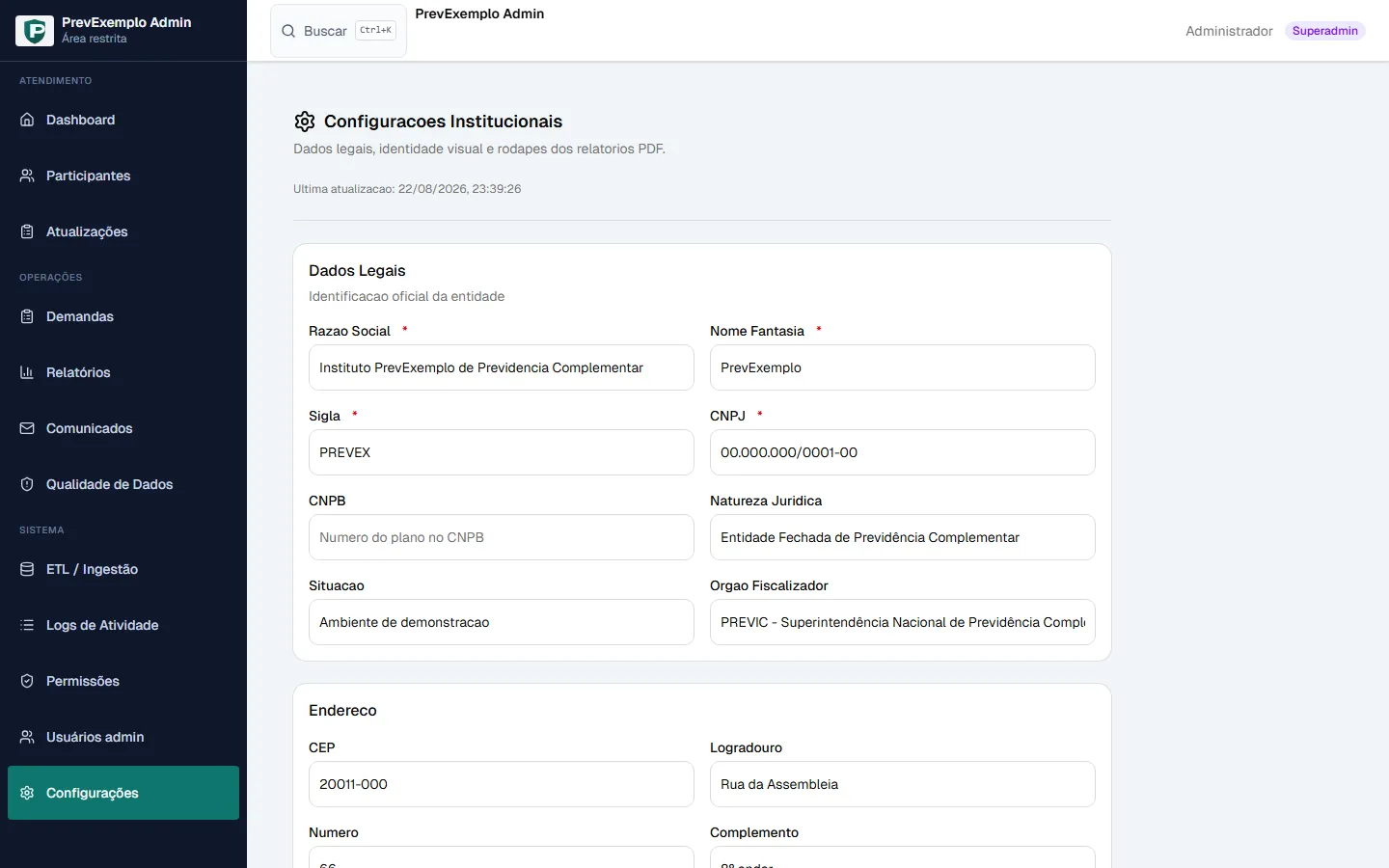Select Comunicados from the sidebar
Screen dimensions: 1389x868
point(123,428)
